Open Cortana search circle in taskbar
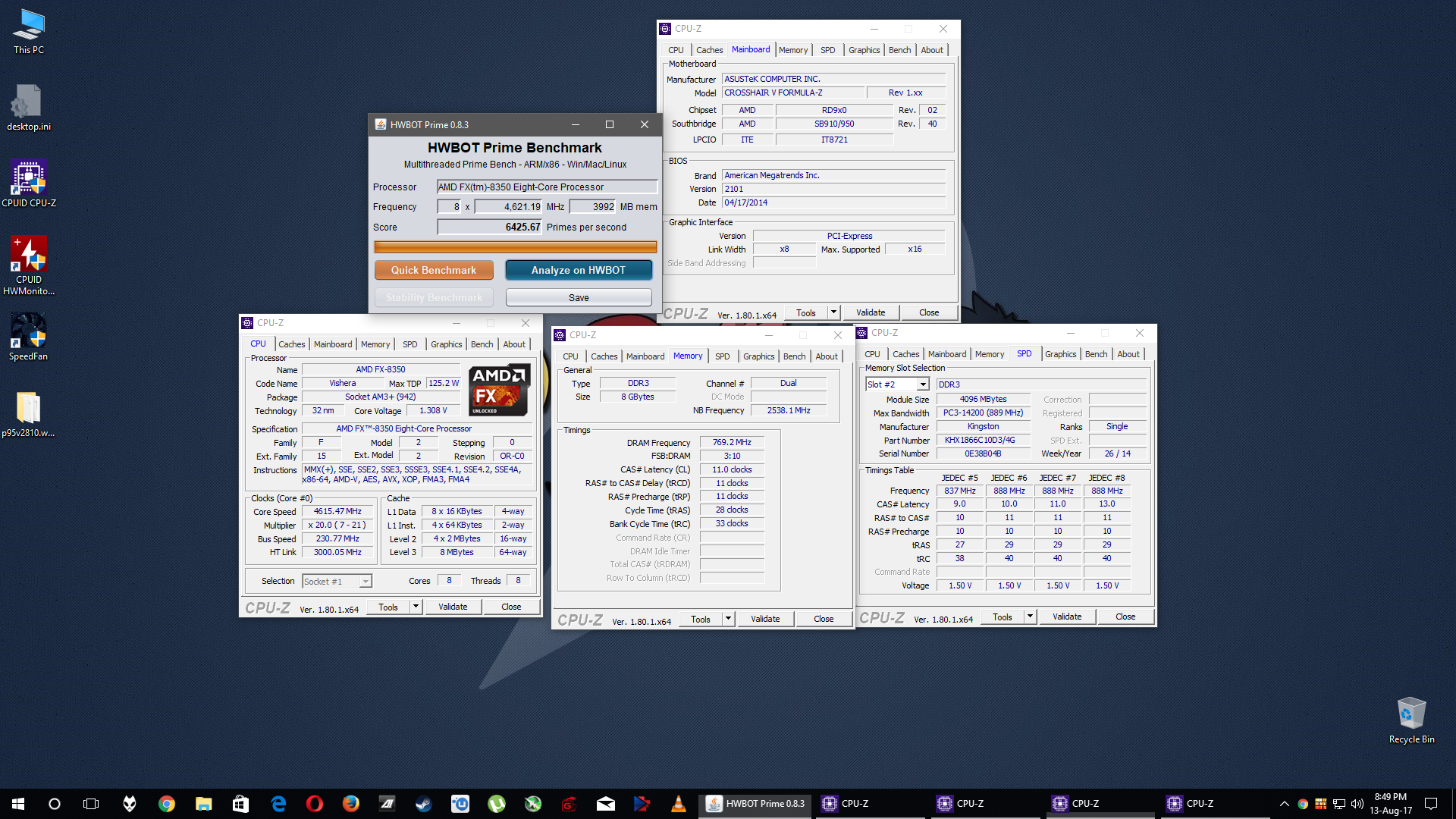1456x819 pixels. tap(55, 804)
